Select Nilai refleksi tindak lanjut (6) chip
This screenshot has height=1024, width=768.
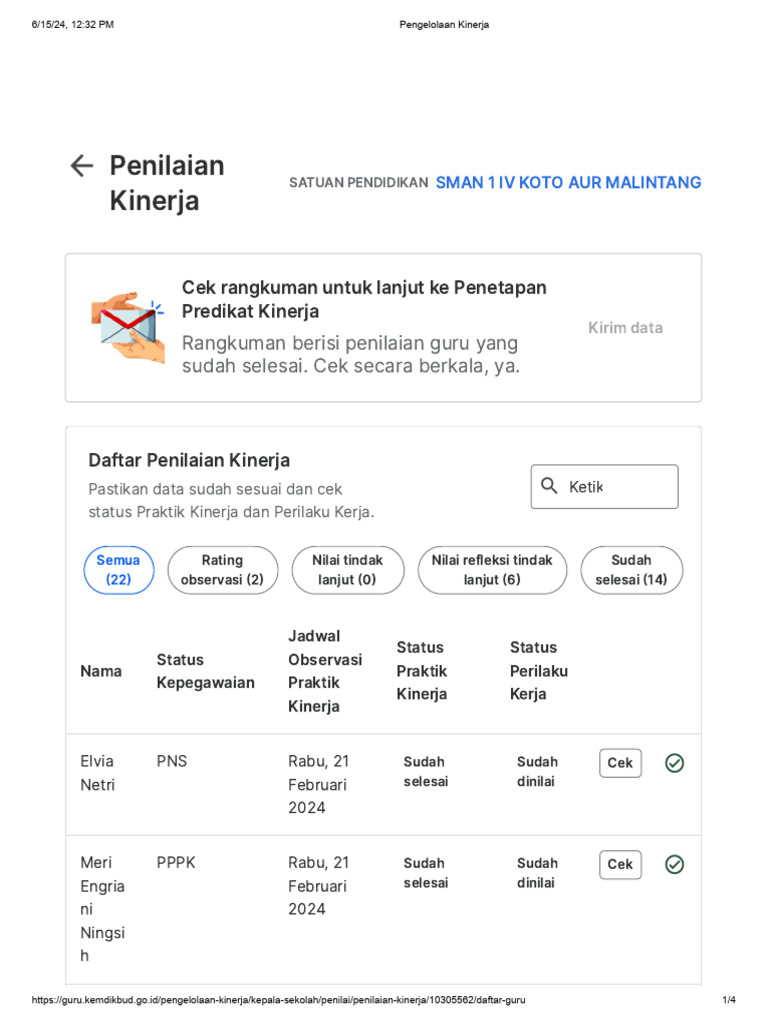[492, 570]
